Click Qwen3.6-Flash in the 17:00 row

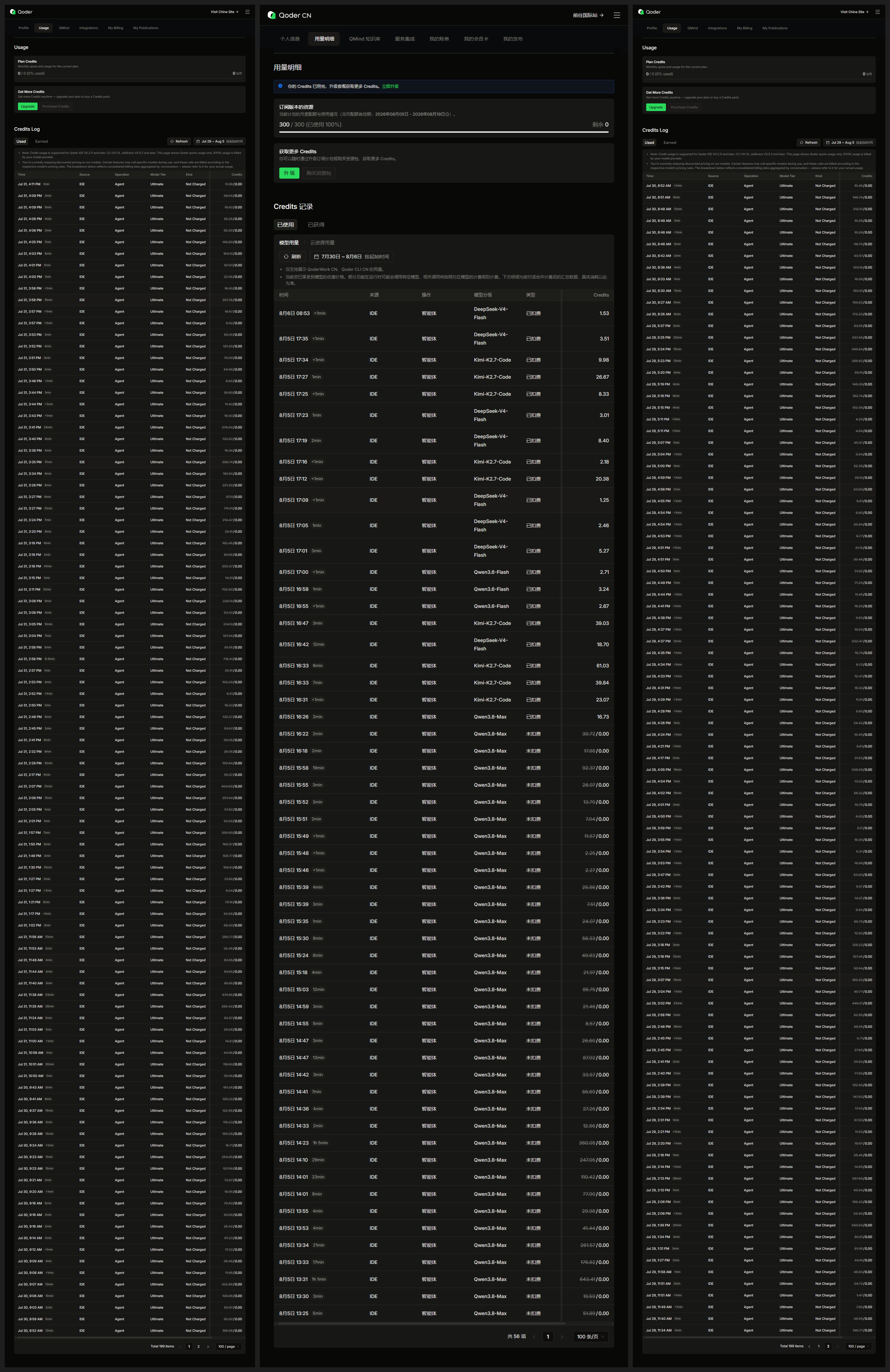[x=491, y=572]
